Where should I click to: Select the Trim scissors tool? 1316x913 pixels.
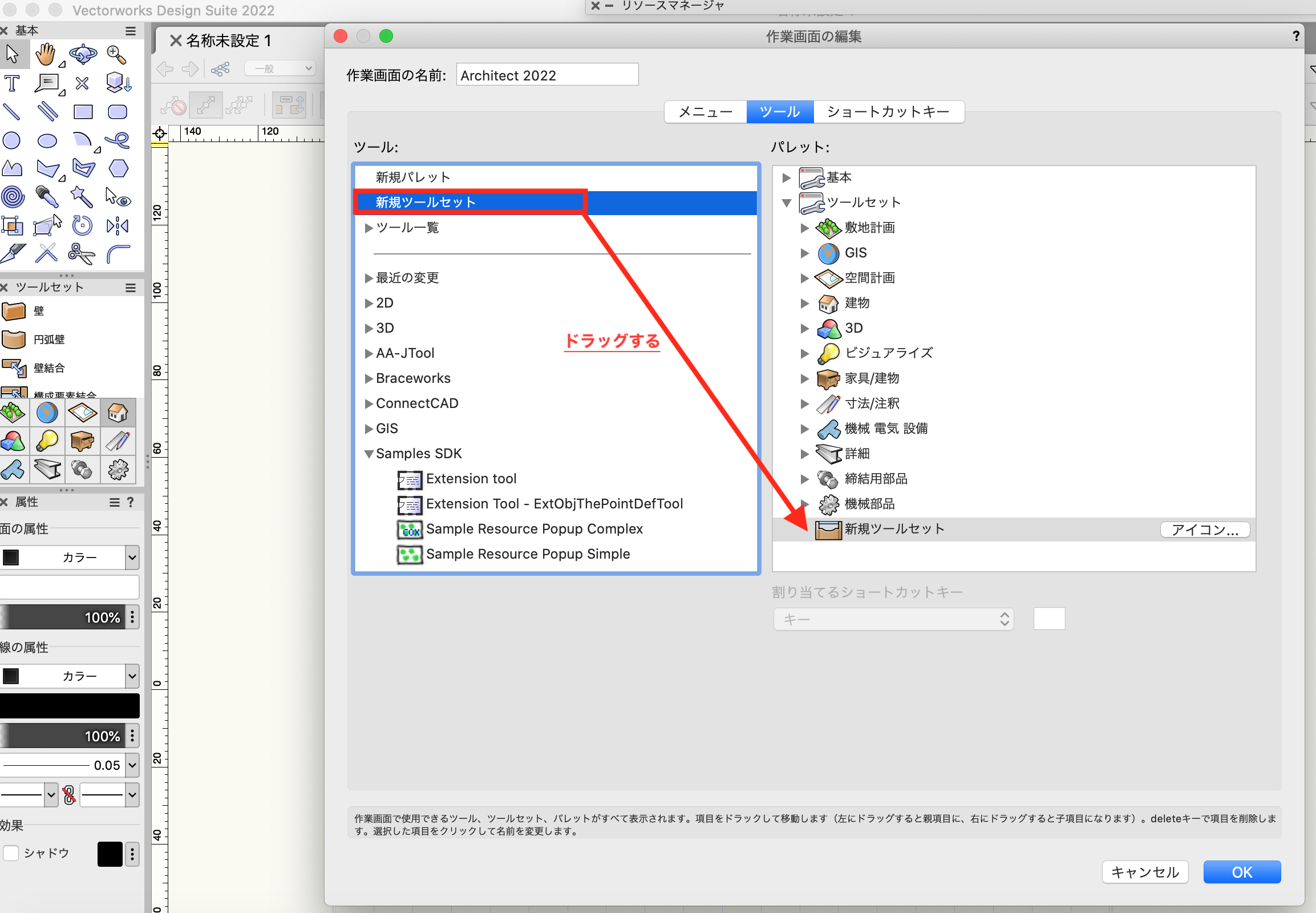(x=82, y=253)
